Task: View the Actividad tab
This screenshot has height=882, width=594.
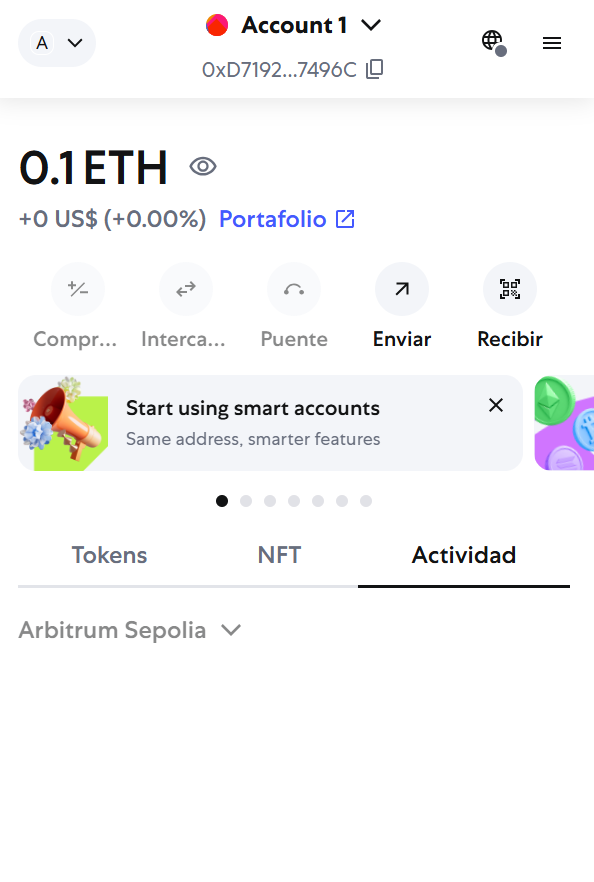Action: pyautogui.click(x=464, y=555)
